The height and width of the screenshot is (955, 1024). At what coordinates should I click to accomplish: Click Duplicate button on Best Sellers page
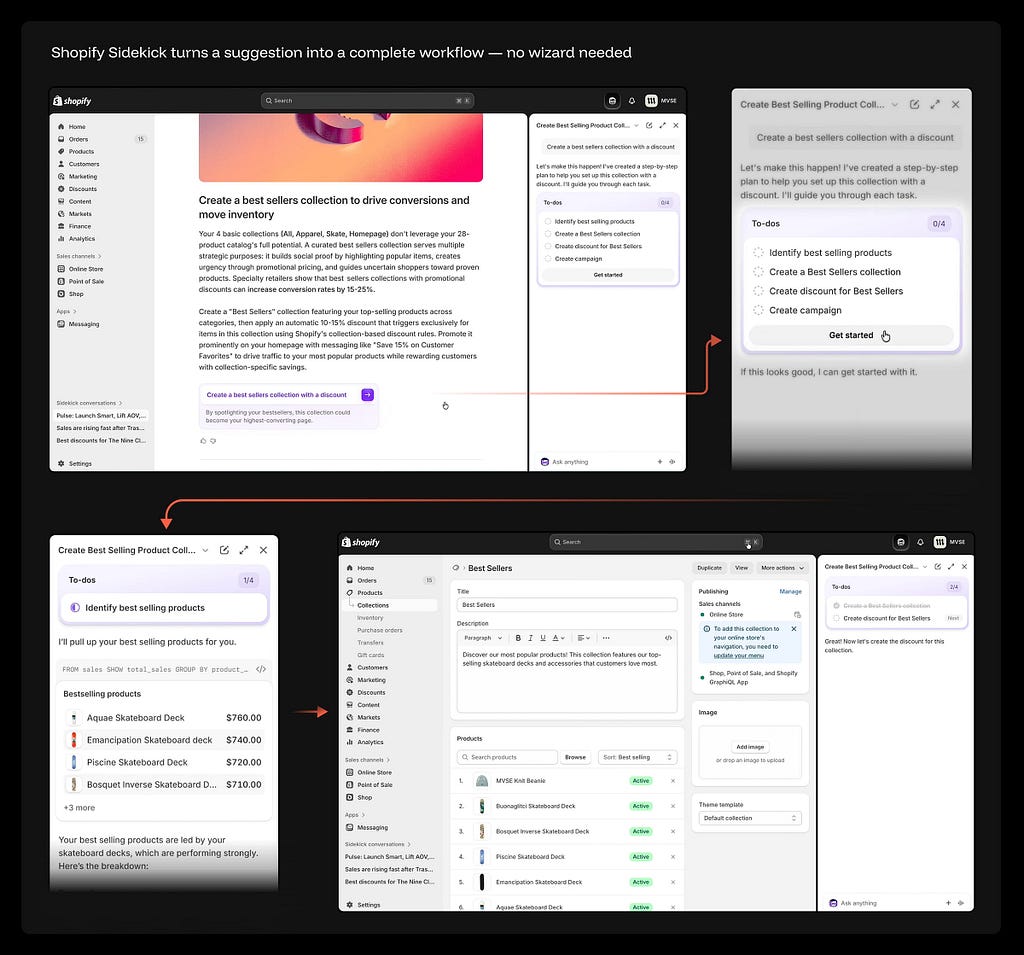pos(709,568)
